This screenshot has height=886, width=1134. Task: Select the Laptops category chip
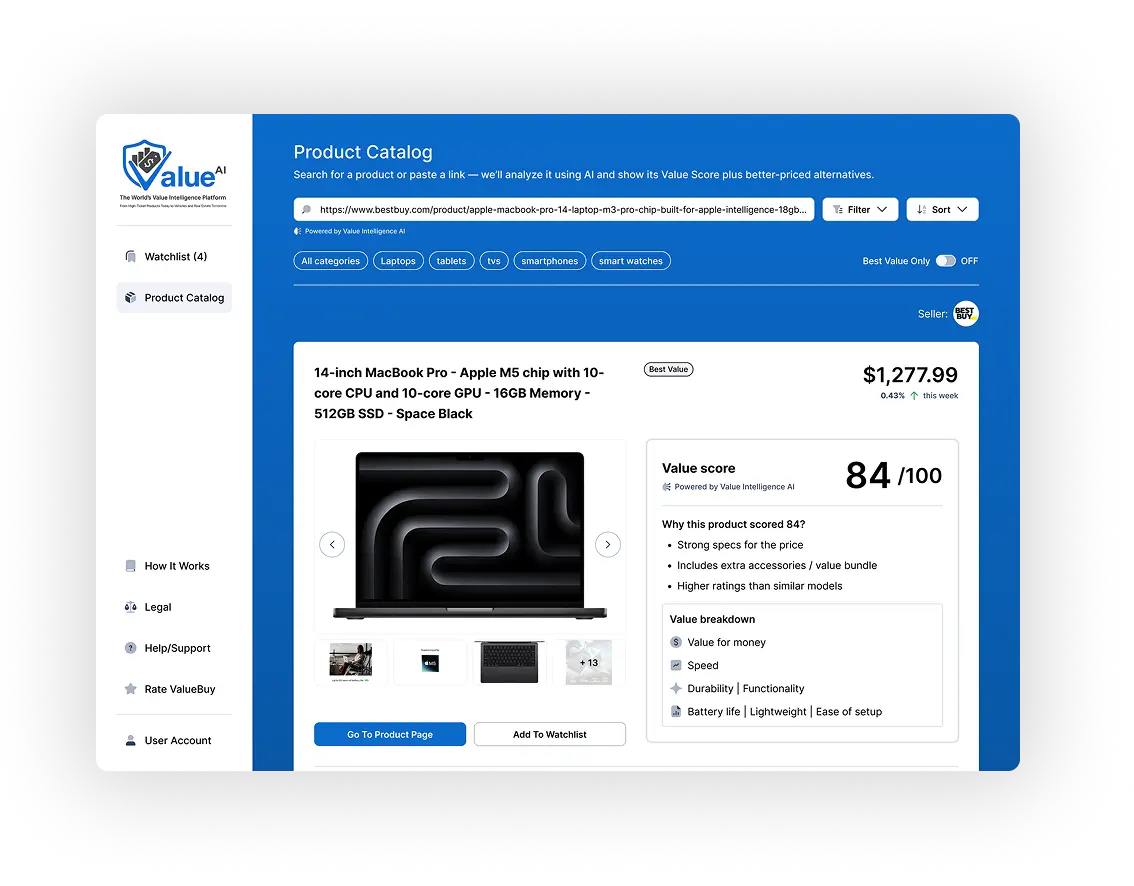(x=398, y=261)
